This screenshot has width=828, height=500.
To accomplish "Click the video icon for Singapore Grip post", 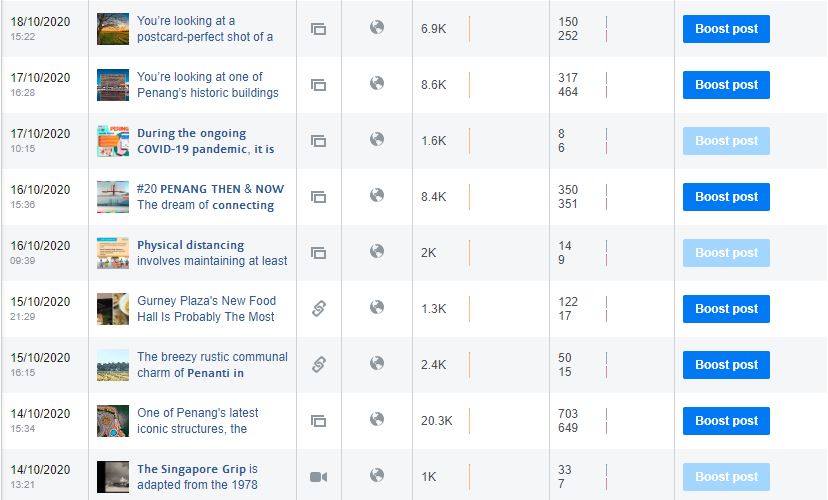I will pyautogui.click(x=318, y=477).
